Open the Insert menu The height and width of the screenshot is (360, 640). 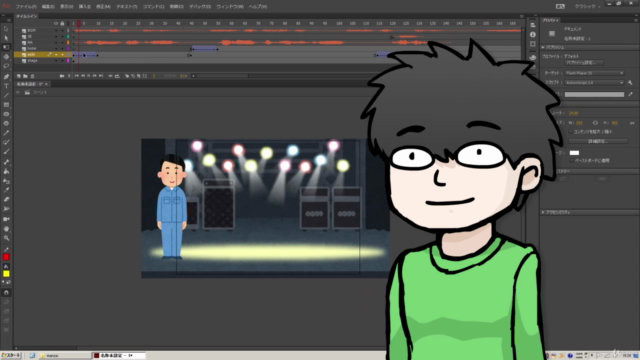(84, 7)
